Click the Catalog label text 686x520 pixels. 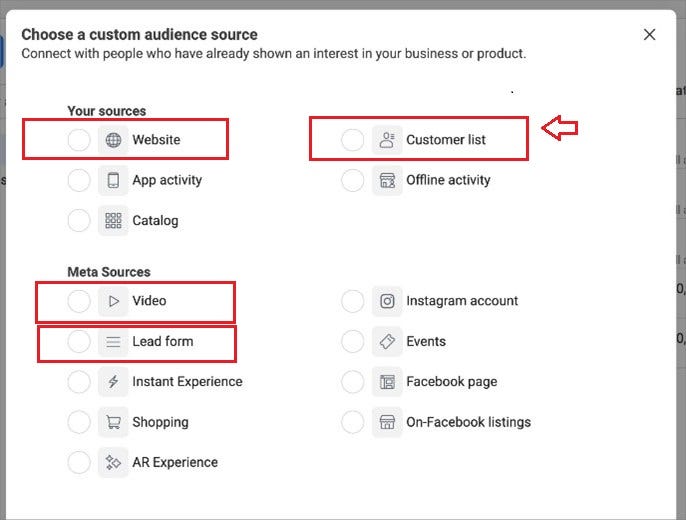[155, 221]
